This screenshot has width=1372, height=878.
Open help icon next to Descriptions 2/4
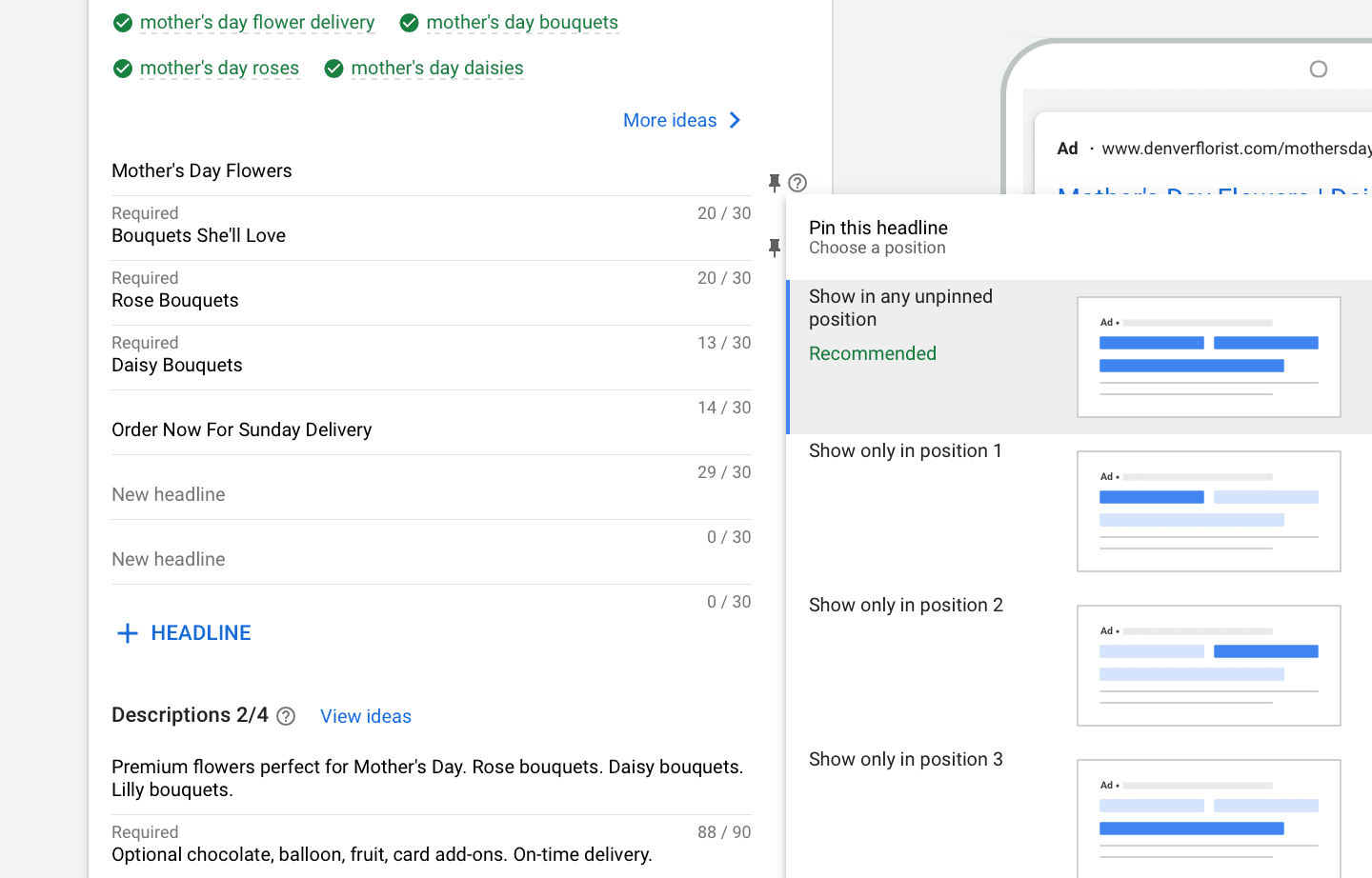point(286,716)
